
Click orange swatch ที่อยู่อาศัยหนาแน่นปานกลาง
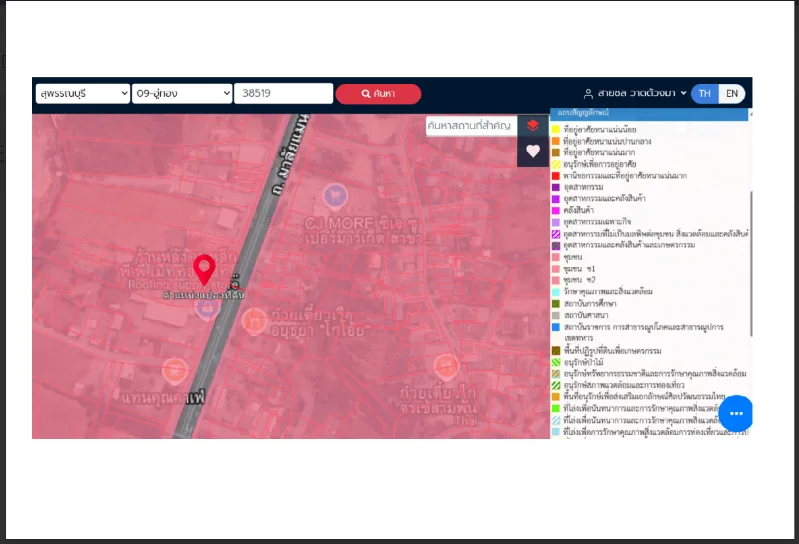pos(556,141)
